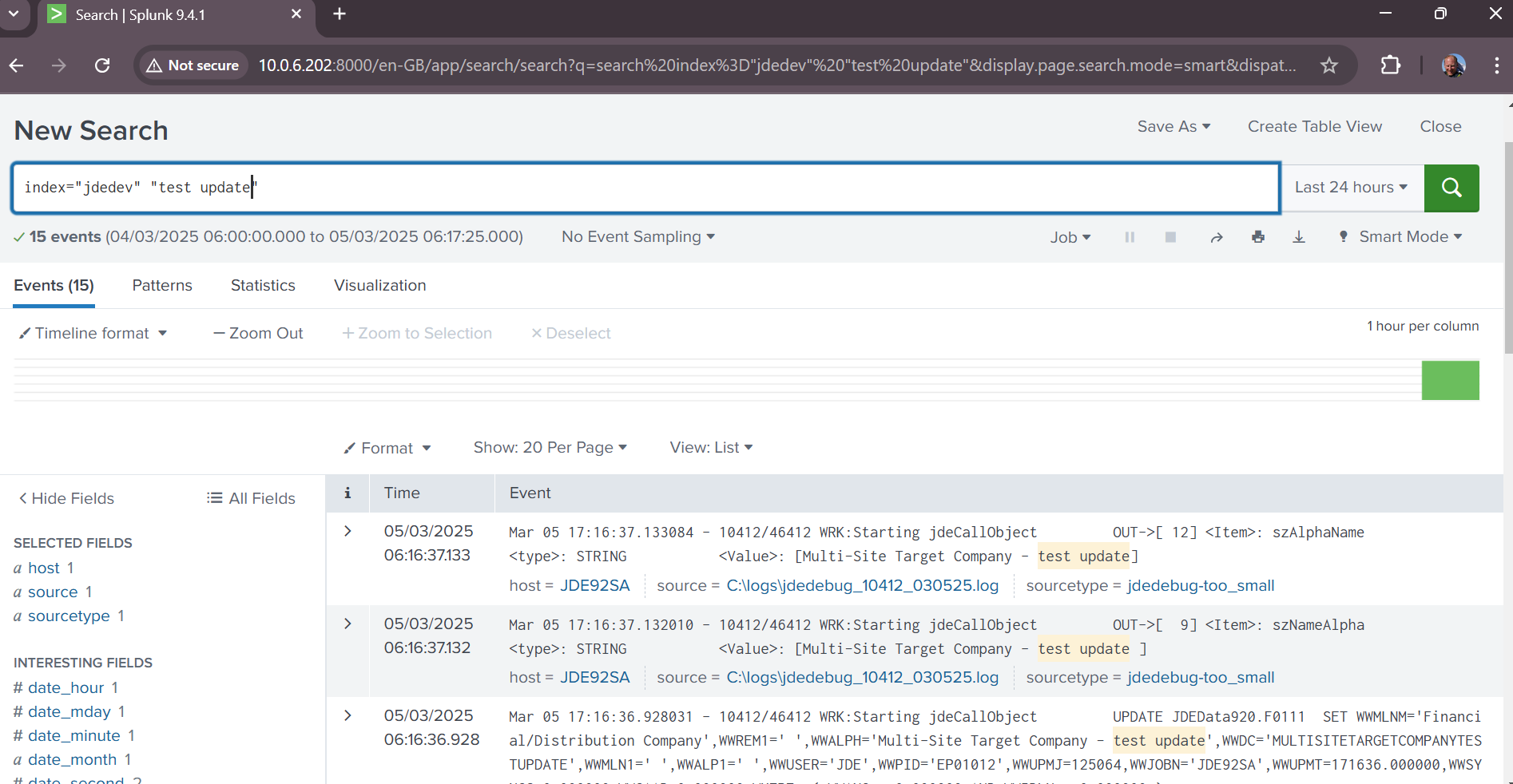The image size is (1513, 784).
Task: Click the print results icon
Action: pyautogui.click(x=1258, y=237)
